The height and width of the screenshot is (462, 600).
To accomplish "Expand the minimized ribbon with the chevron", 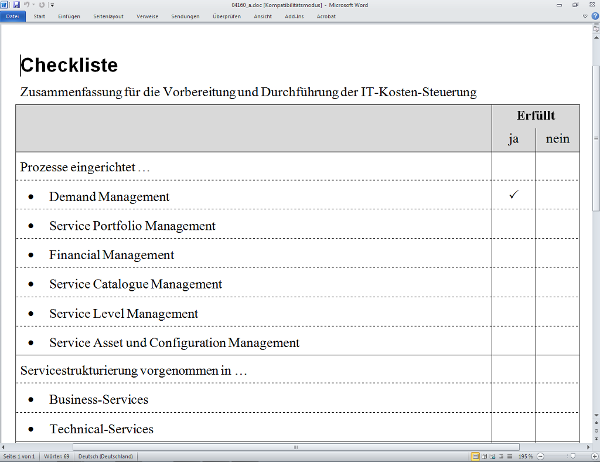I will click(583, 17).
